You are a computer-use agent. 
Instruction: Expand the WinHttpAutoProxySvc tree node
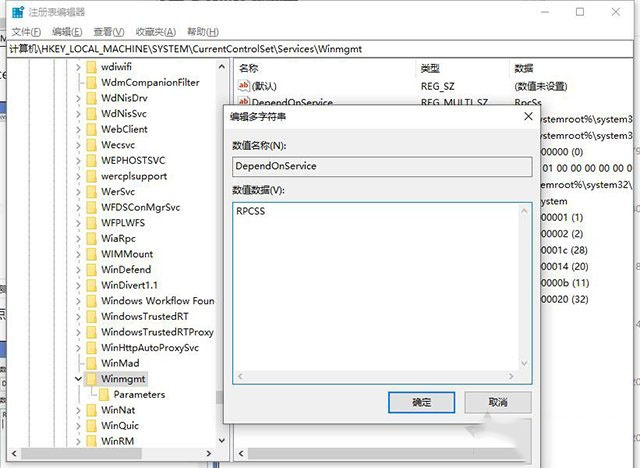(x=78, y=348)
